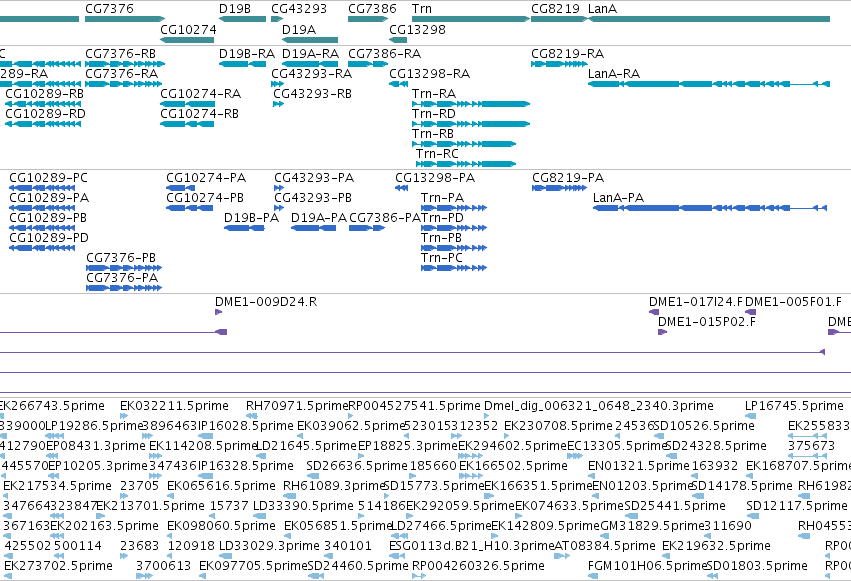851x581 pixels.
Task: Select the CG10274-RB transcript label
Action: (199, 114)
